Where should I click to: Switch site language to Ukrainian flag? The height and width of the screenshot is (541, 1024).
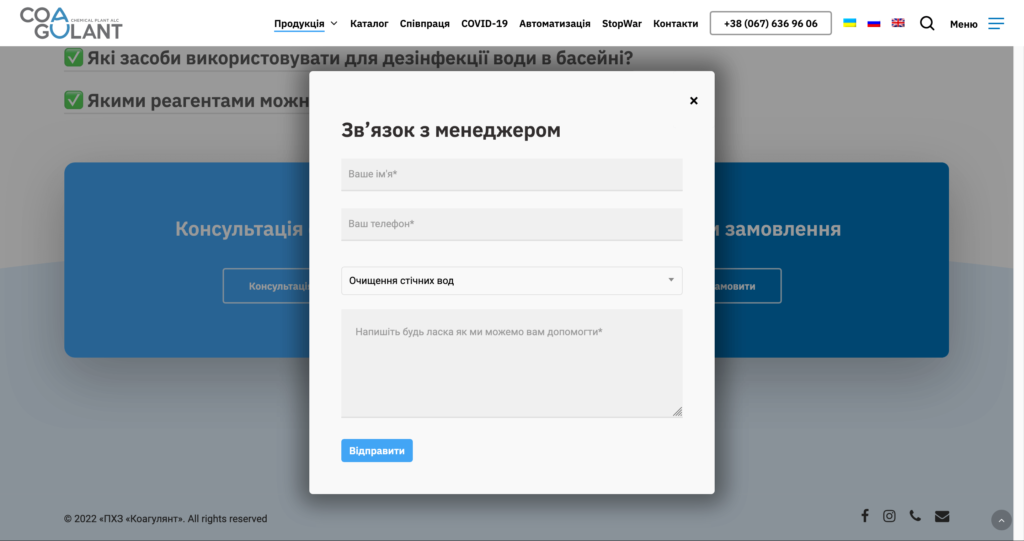coord(850,23)
